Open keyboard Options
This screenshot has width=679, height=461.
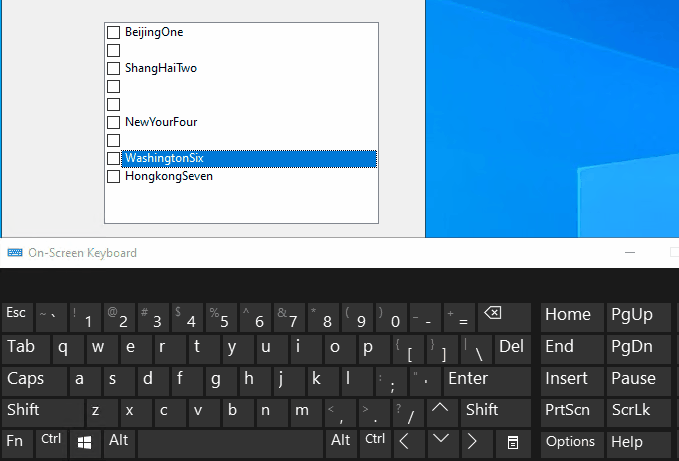tap(572, 443)
